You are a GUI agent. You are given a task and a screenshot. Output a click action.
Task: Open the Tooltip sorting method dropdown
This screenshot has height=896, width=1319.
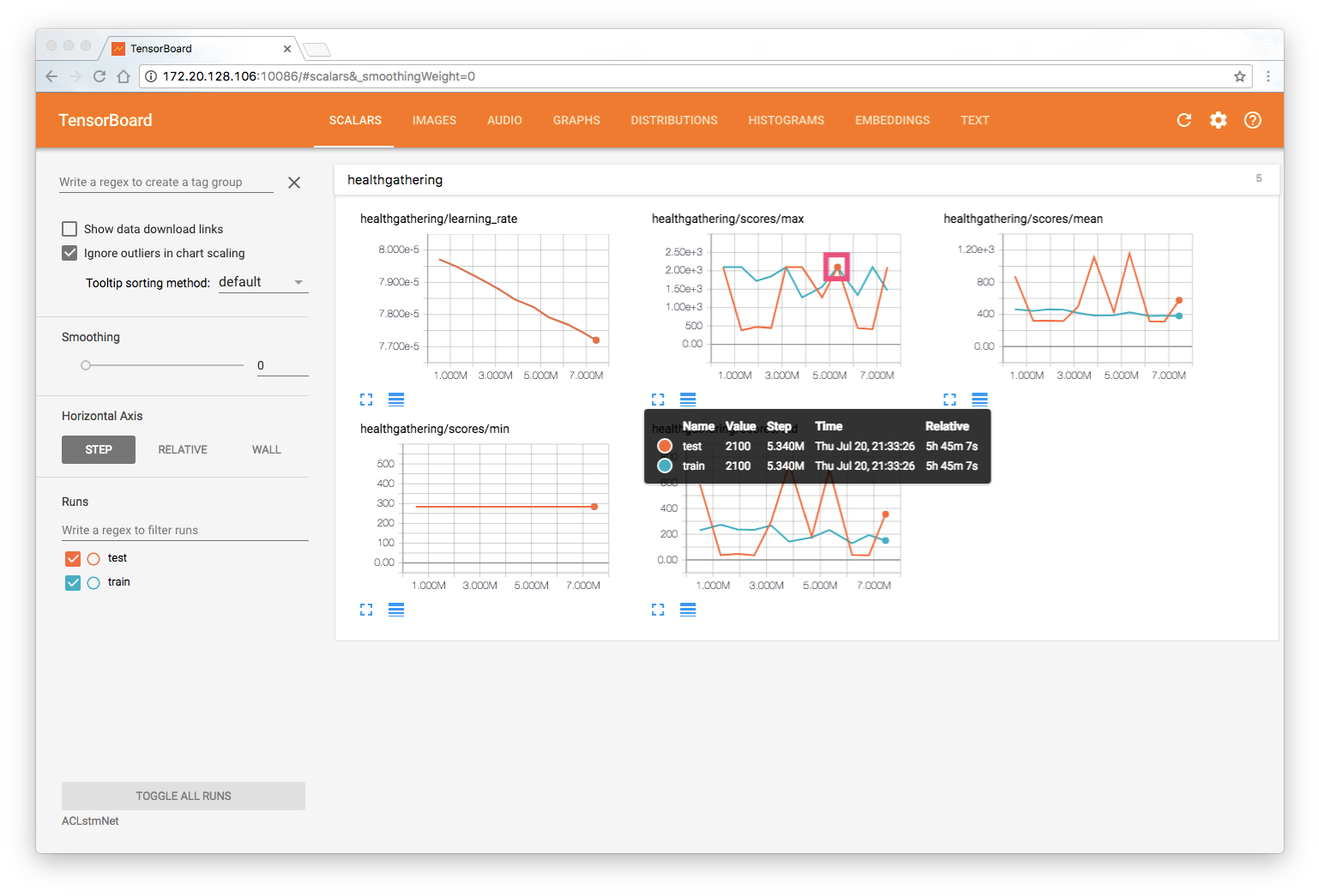(x=262, y=281)
